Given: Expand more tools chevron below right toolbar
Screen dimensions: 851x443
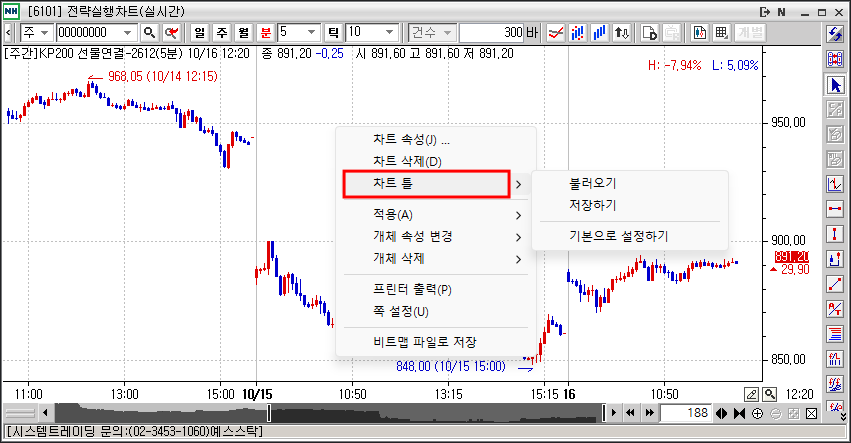Looking at the screenshot, I should [842, 417].
